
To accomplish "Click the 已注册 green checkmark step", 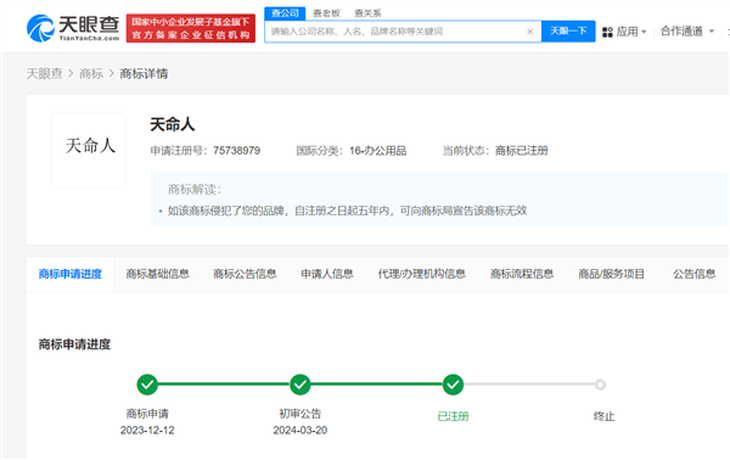I will (x=453, y=384).
